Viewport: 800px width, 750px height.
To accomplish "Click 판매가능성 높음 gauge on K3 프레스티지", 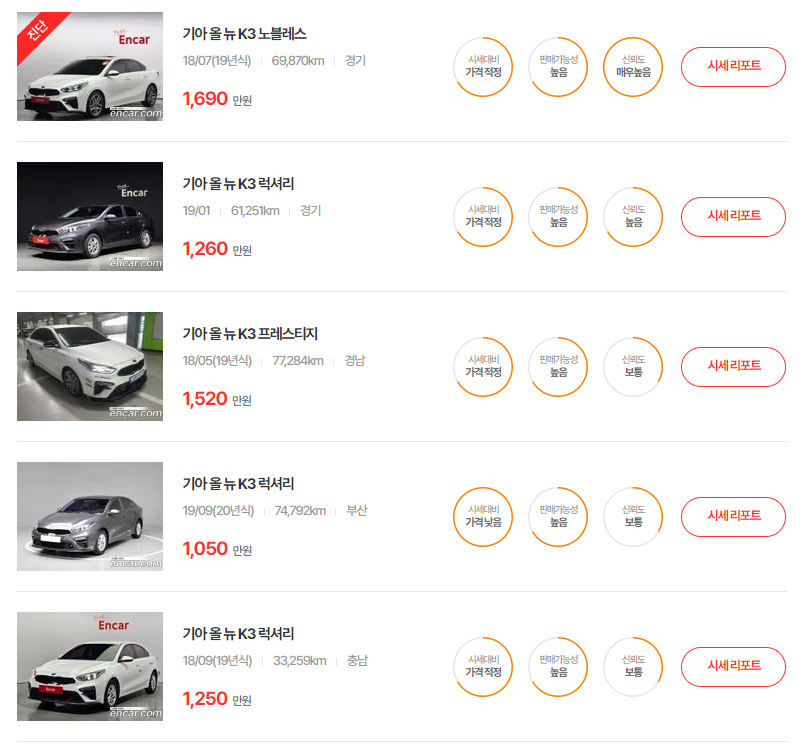I will tap(558, 367).
